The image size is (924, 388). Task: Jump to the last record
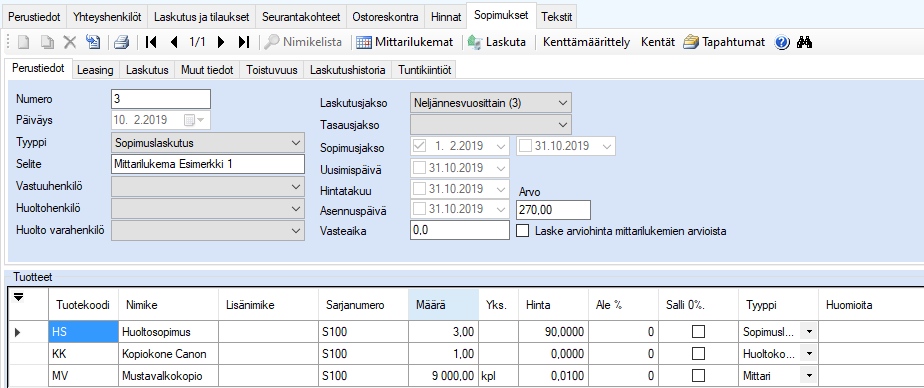244,42
